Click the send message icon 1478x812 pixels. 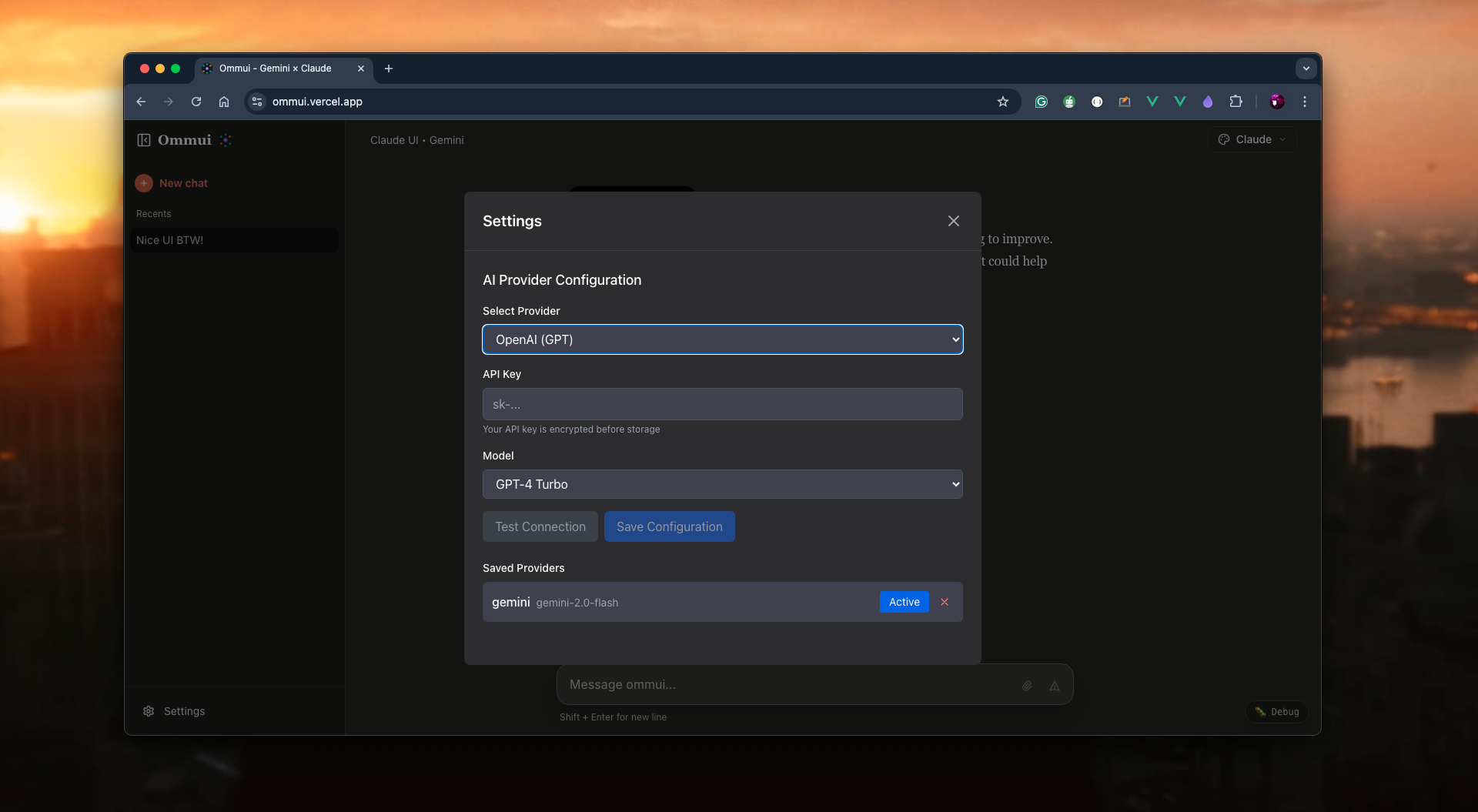pyautogui.click(x=1055, y=685)
